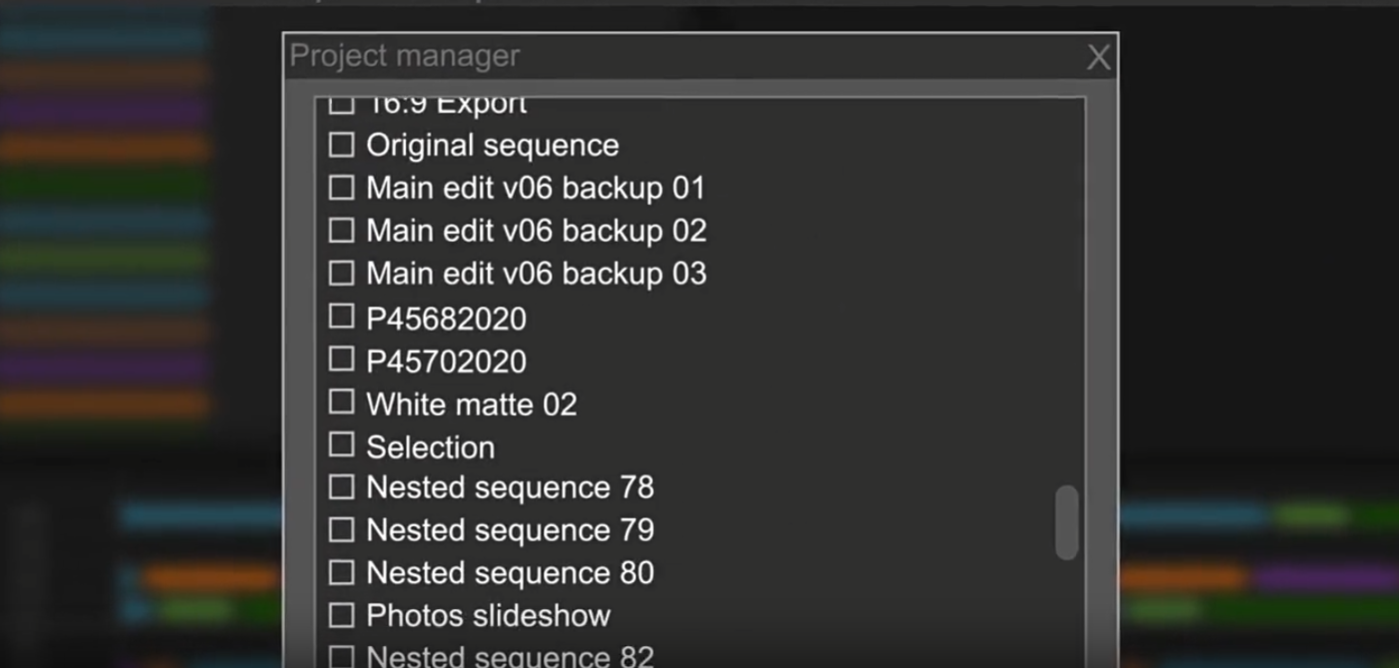Check Nested sequence 78 checkbox

[342, 487]
